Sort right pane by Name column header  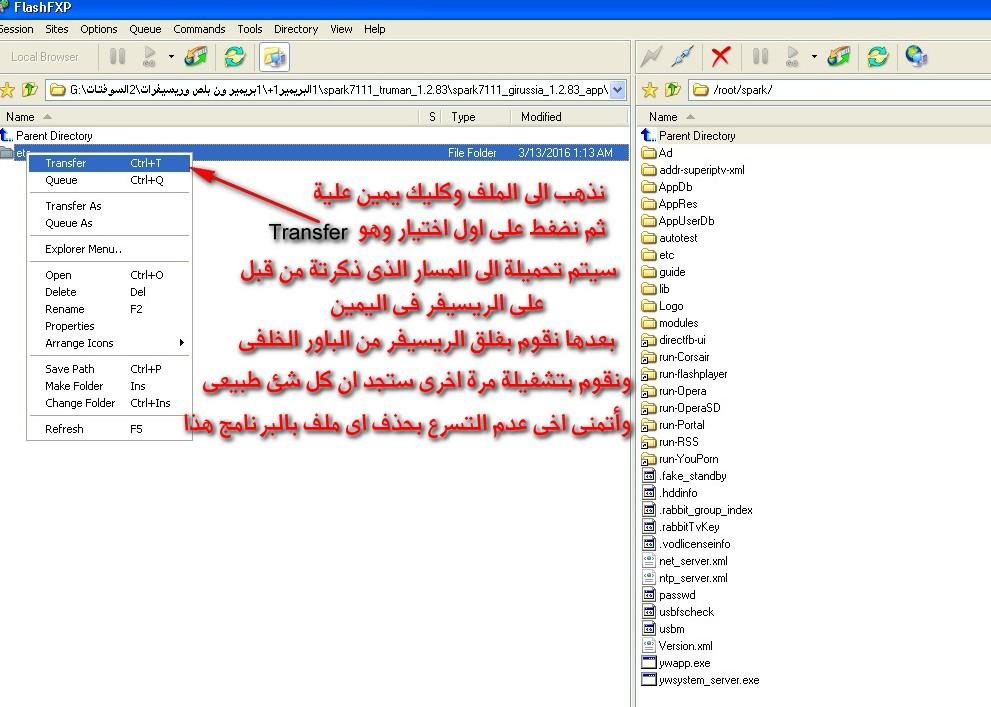(x=815, y=117)
